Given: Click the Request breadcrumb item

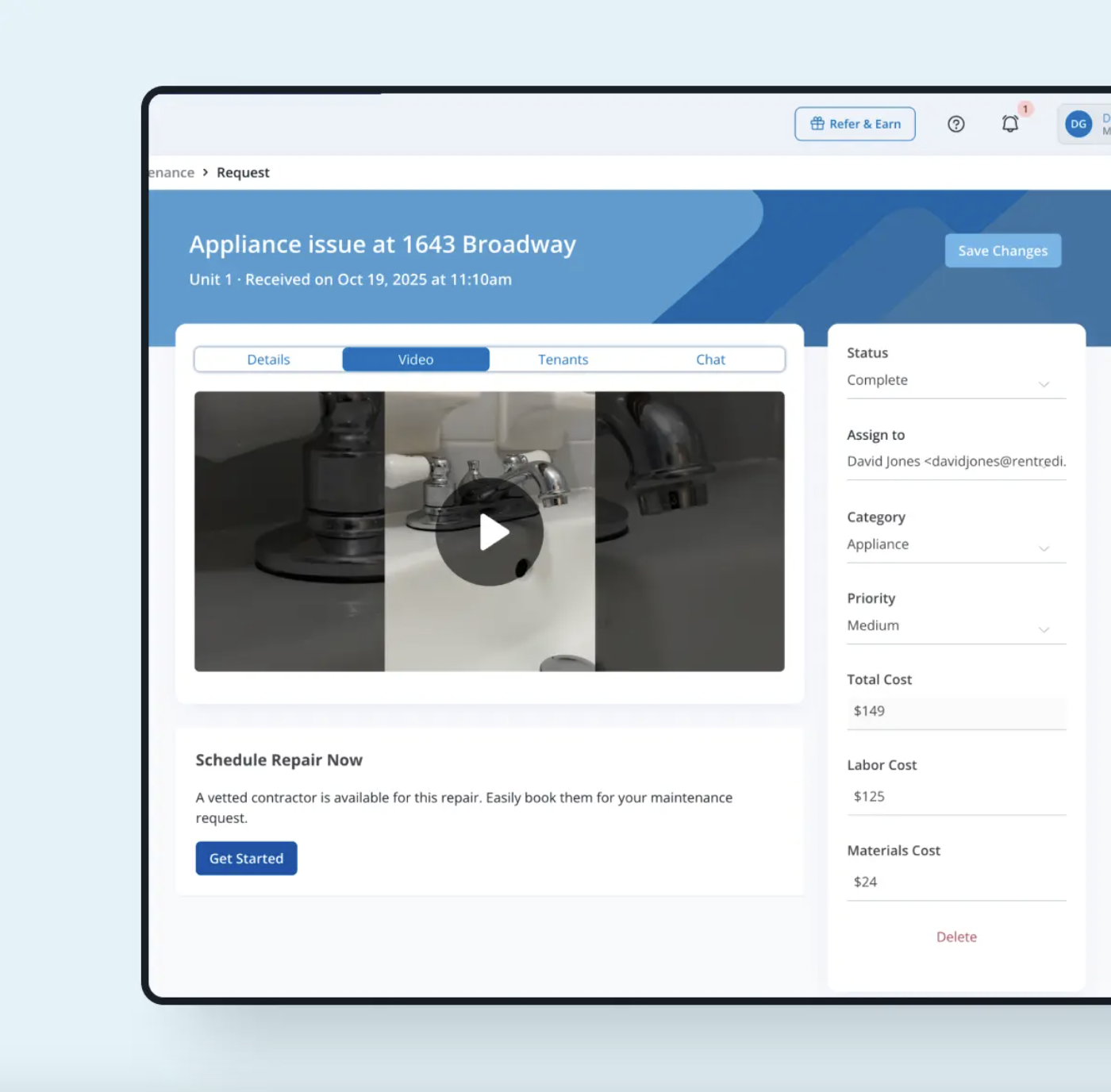Looking at the screenshot, I should [243, 173].
